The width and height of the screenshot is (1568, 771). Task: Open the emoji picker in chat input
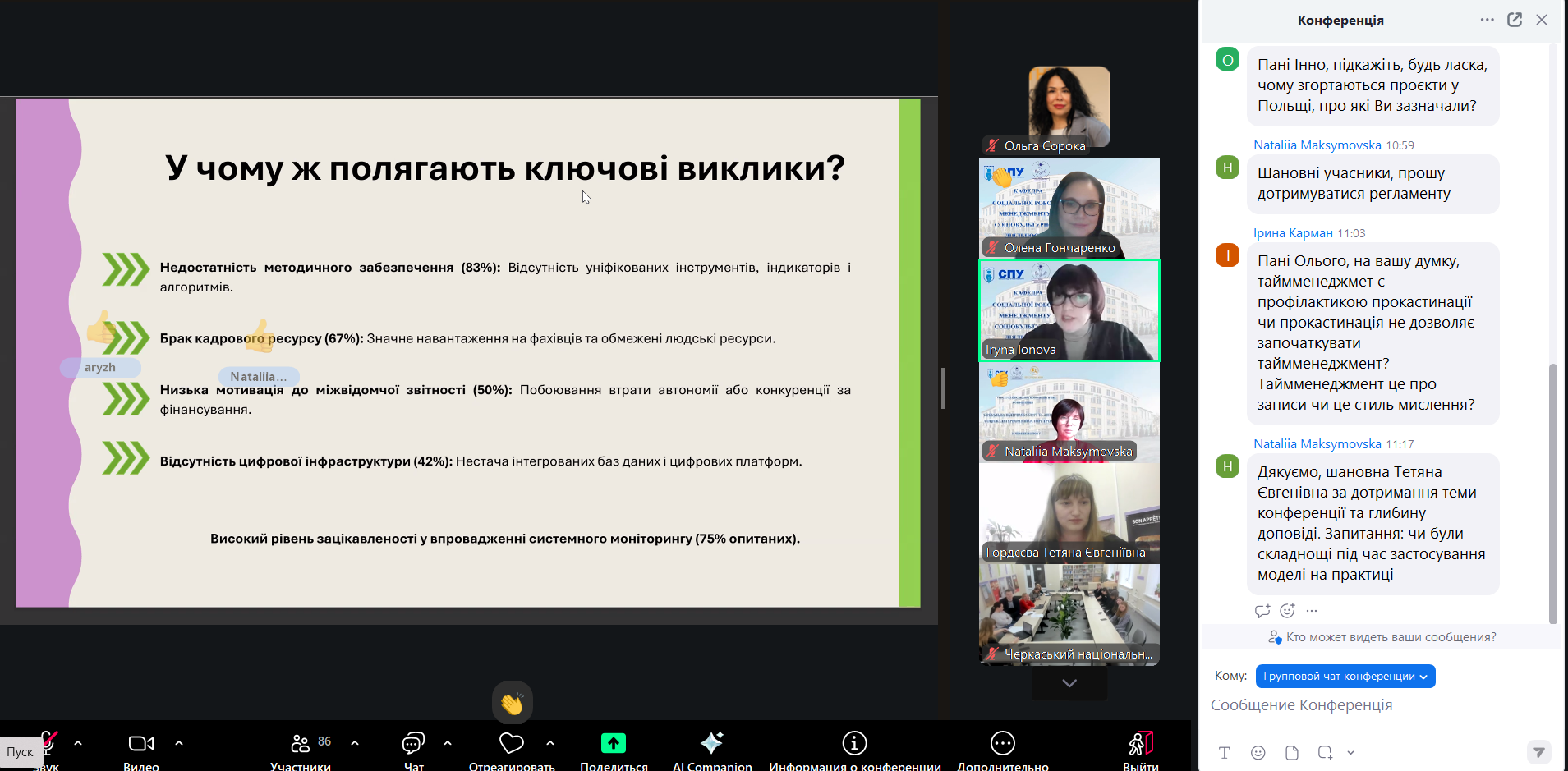[x=1258, y=753]
